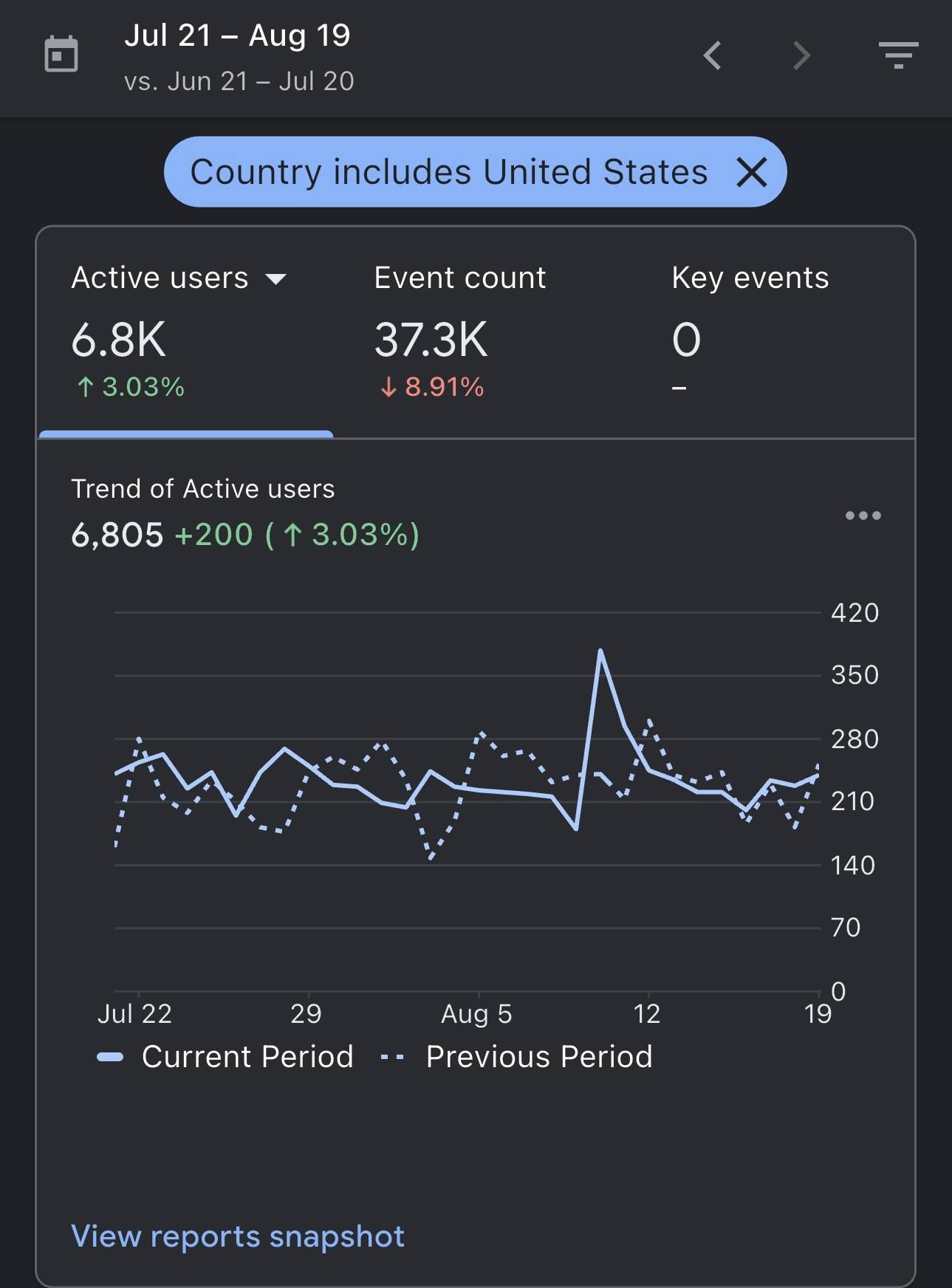Expand the Active users metric dropdown
Screen dimensions: 952x1288
click(x=275, y=279)
